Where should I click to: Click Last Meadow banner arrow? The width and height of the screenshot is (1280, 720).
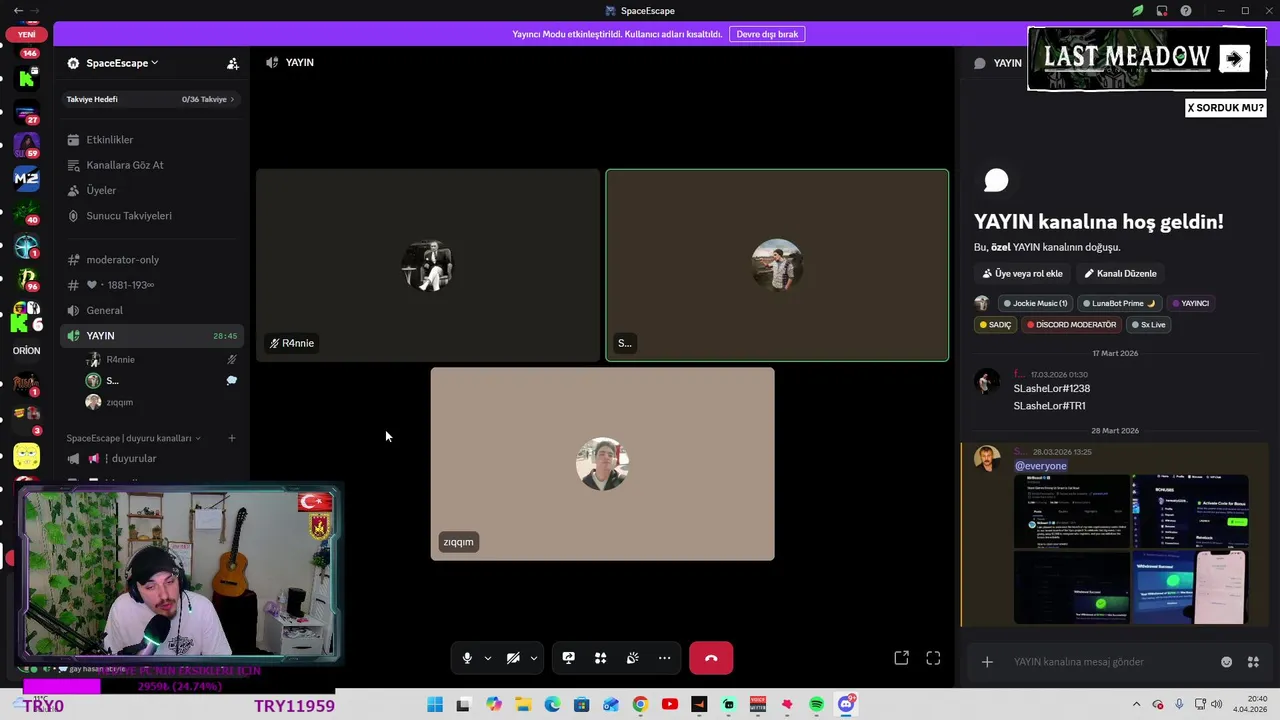1234,59
